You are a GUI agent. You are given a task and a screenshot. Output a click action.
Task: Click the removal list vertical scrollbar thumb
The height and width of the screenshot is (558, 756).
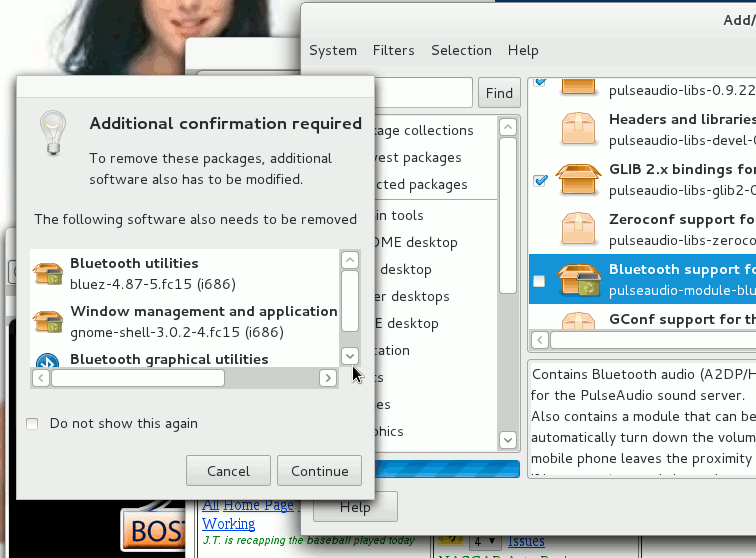[350, 301]
